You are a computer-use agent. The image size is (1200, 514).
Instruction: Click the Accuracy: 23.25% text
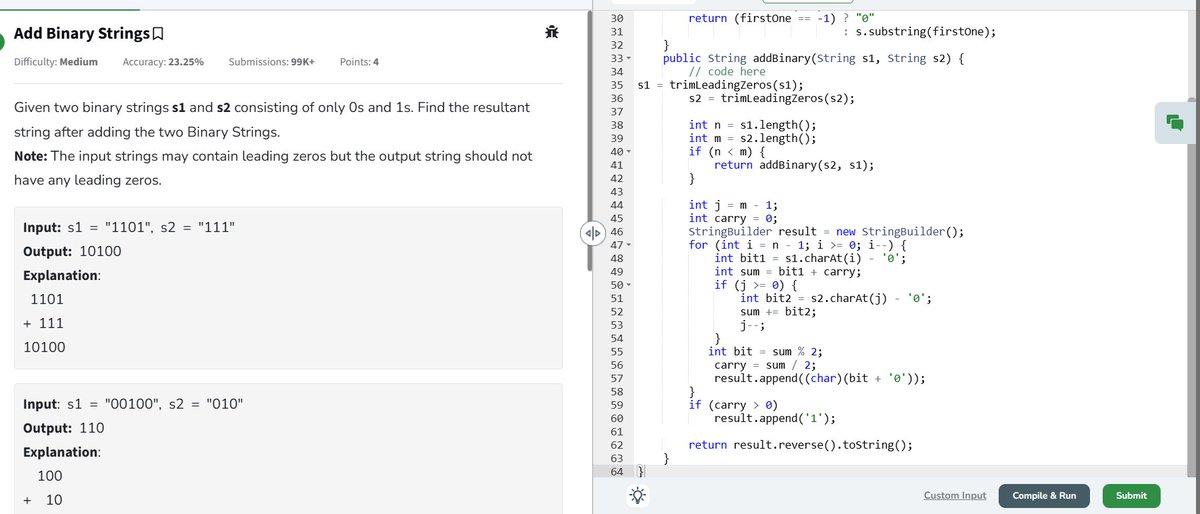point(163,62)
